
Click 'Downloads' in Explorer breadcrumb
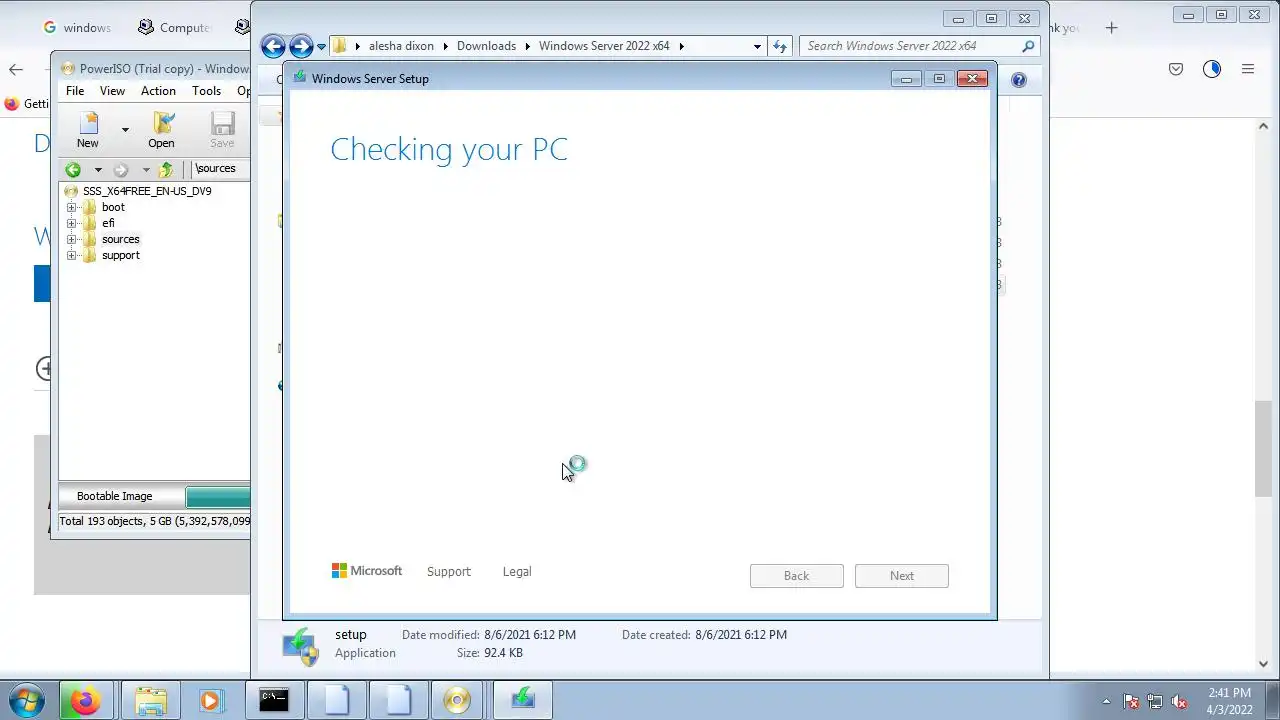click(486, 46)
